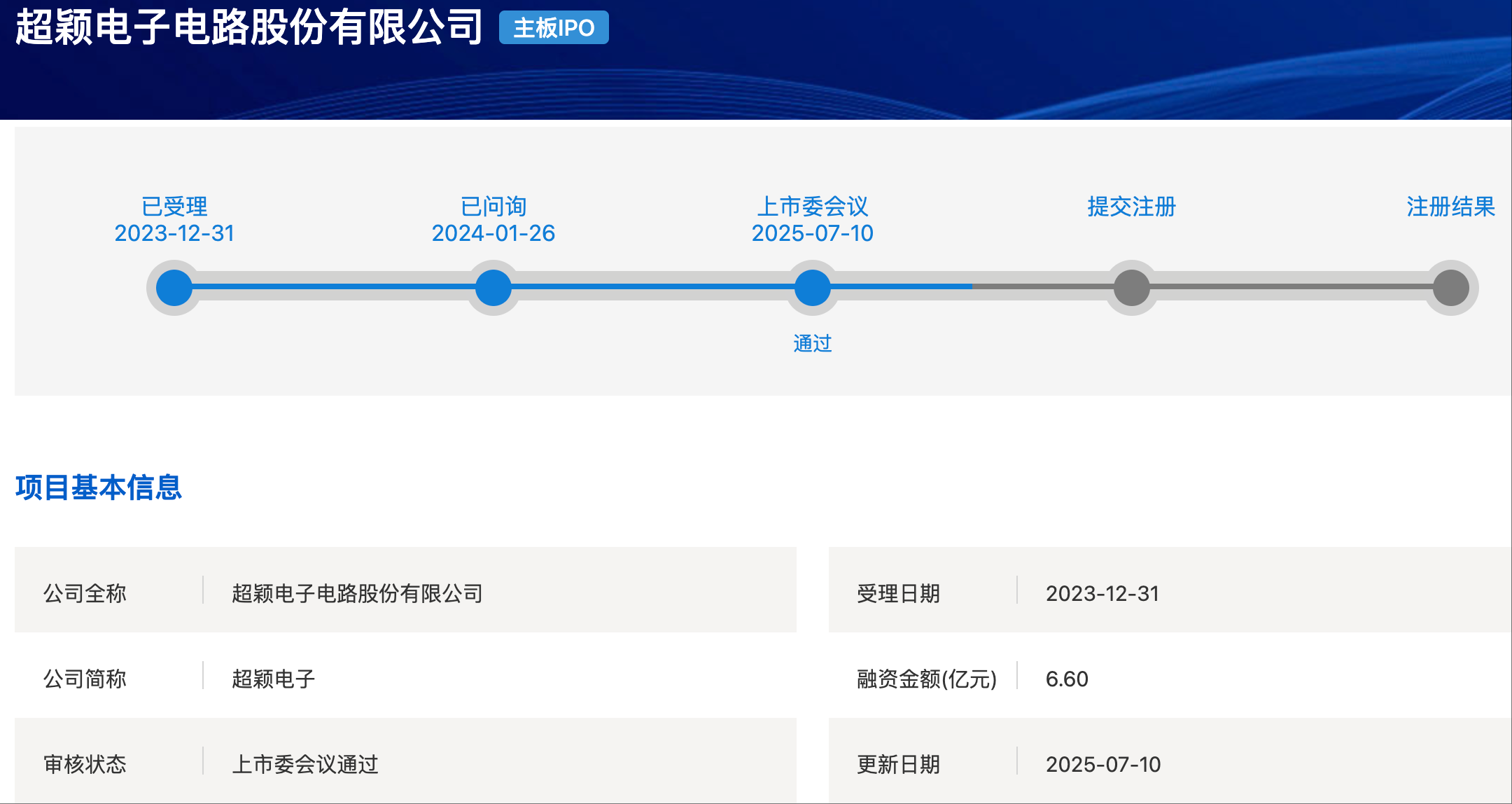The height and width of the screenshot is (804, 1512).
Task: Click the 注册结果 gray timeline node
Action: click(x=1451, y=288)
